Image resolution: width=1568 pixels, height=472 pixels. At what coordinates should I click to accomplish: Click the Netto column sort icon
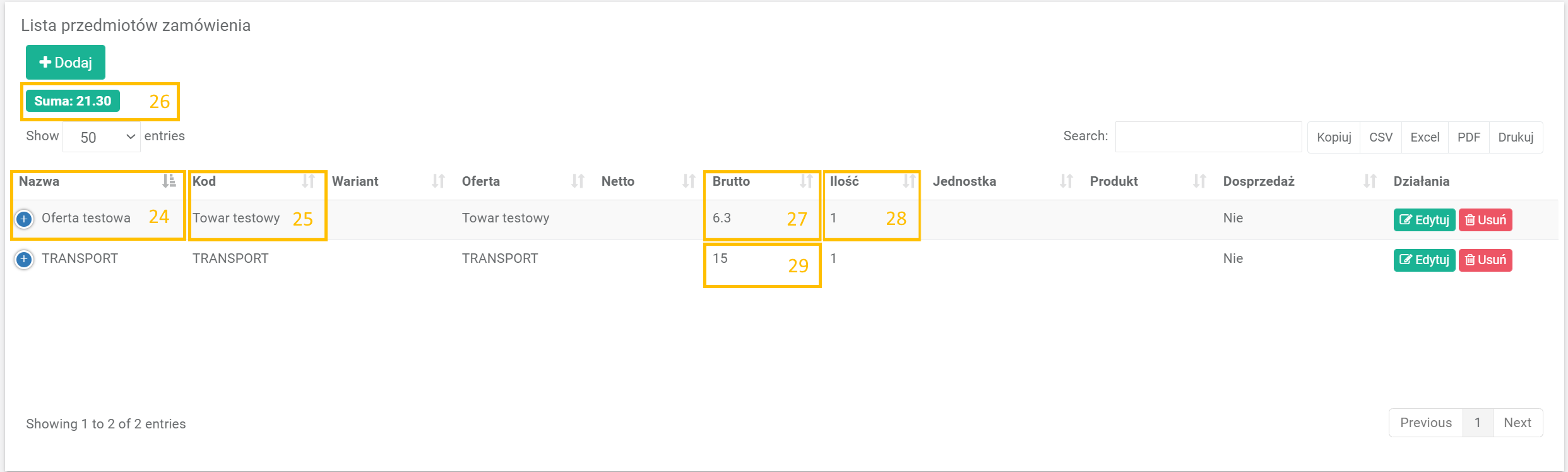[688, 181]
